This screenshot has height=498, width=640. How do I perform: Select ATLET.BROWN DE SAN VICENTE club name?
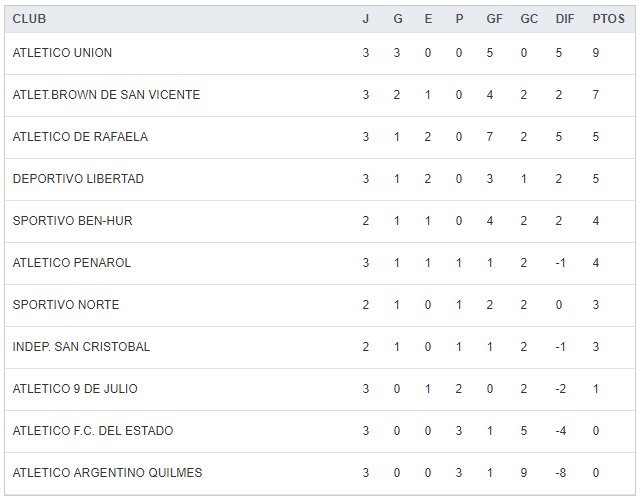(106, 95)
